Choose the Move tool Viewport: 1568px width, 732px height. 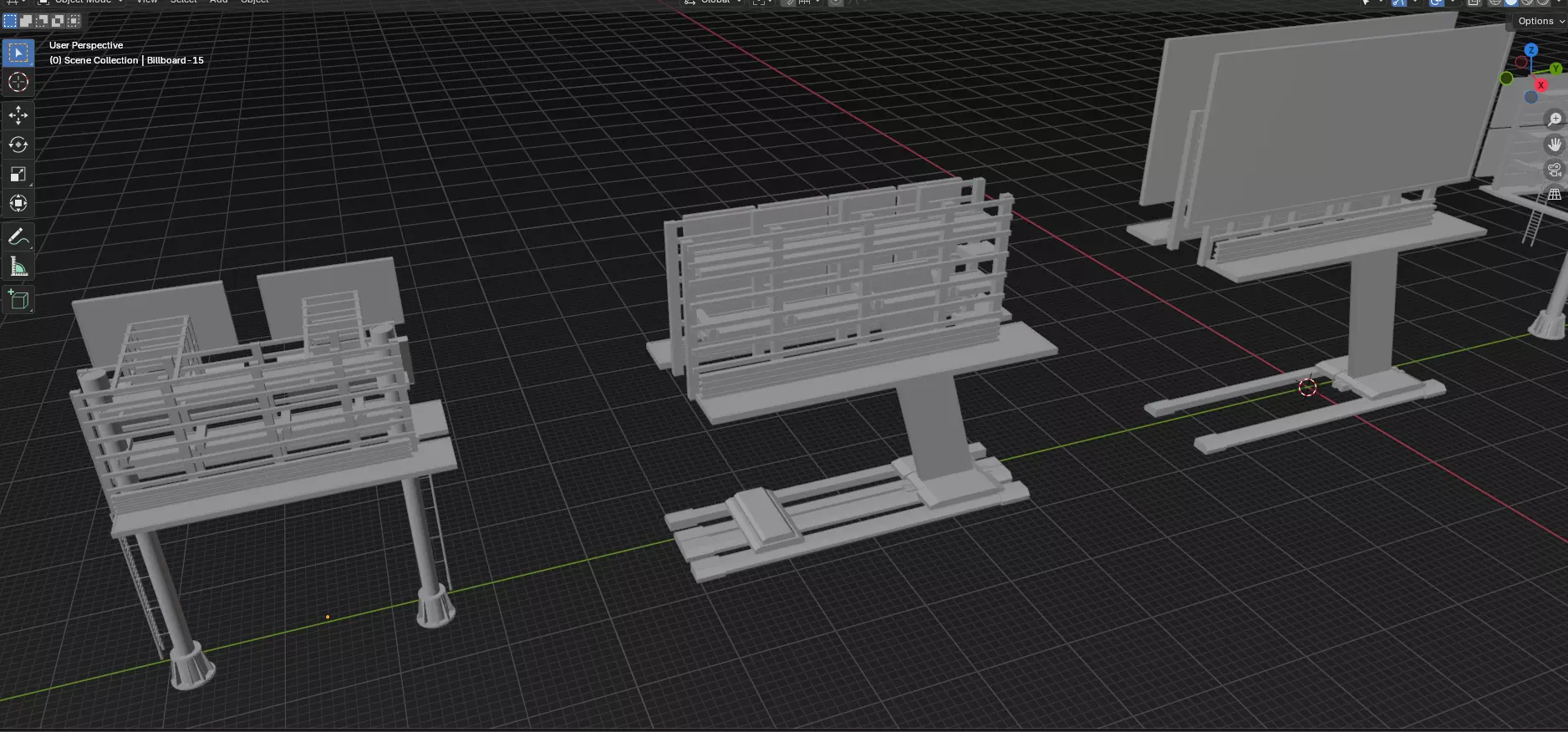click(18, 115)
